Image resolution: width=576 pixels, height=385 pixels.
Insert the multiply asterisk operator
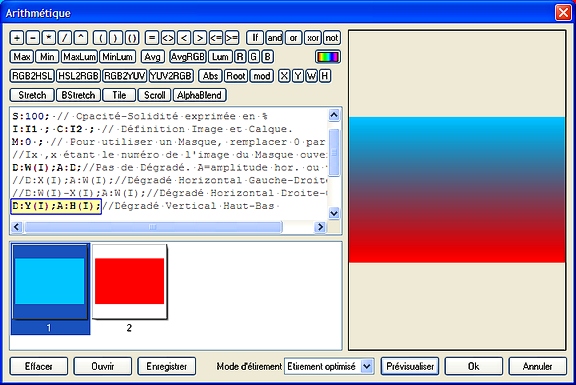(x=49, y=38)
